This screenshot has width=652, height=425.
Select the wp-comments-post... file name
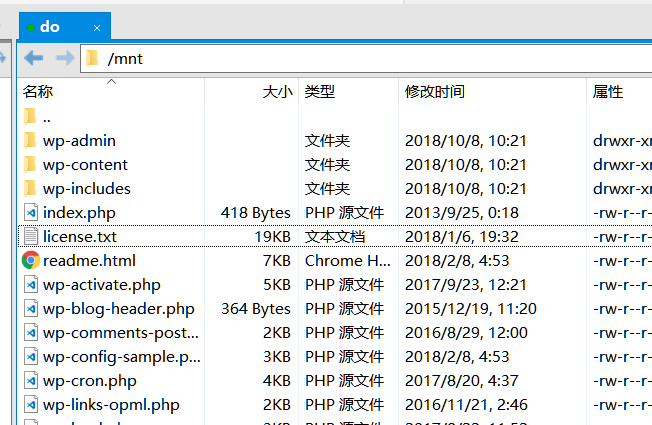coord(121,333)
